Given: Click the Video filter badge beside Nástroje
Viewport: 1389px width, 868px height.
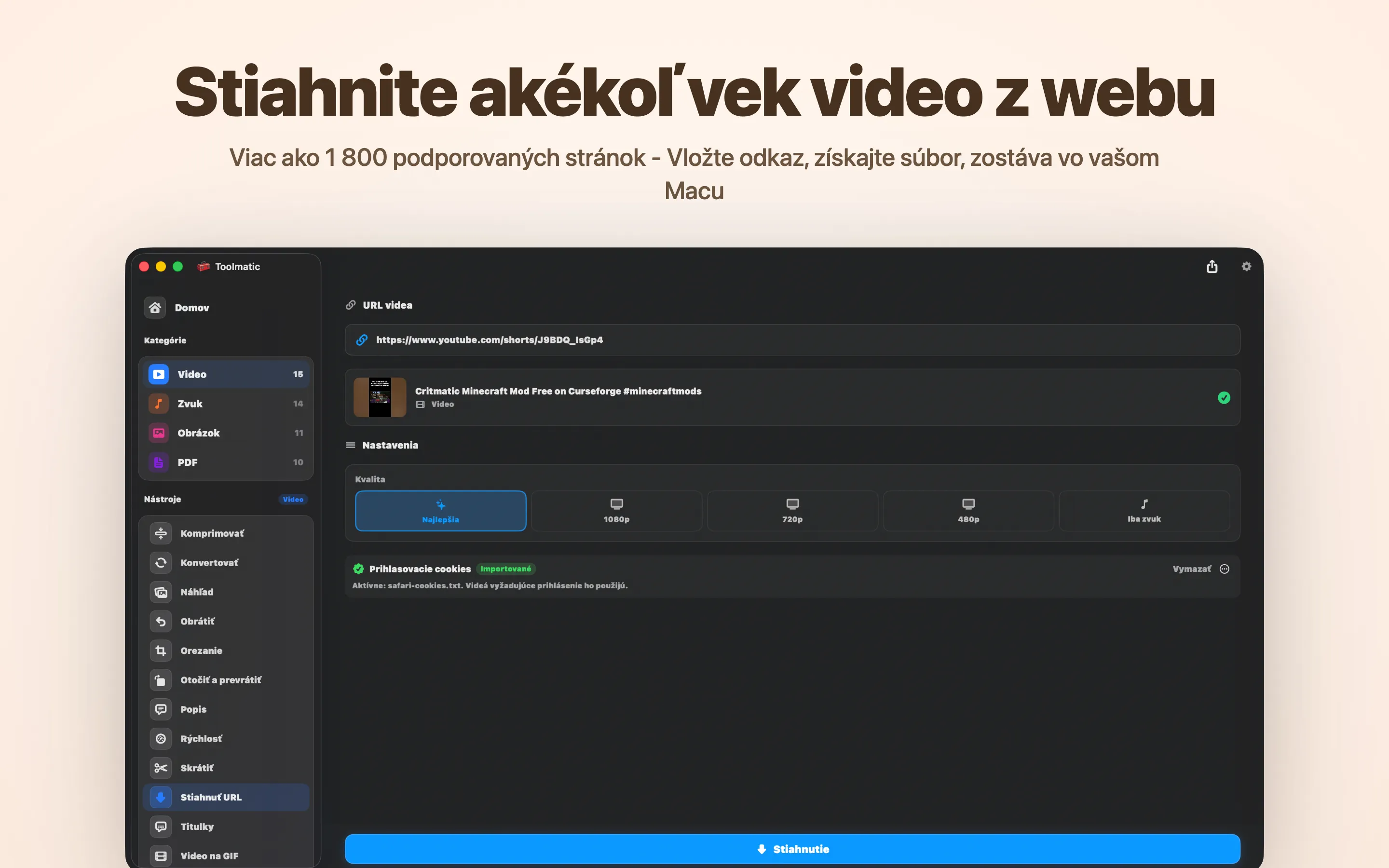Looking at the screenshot, I should (293, 500).
